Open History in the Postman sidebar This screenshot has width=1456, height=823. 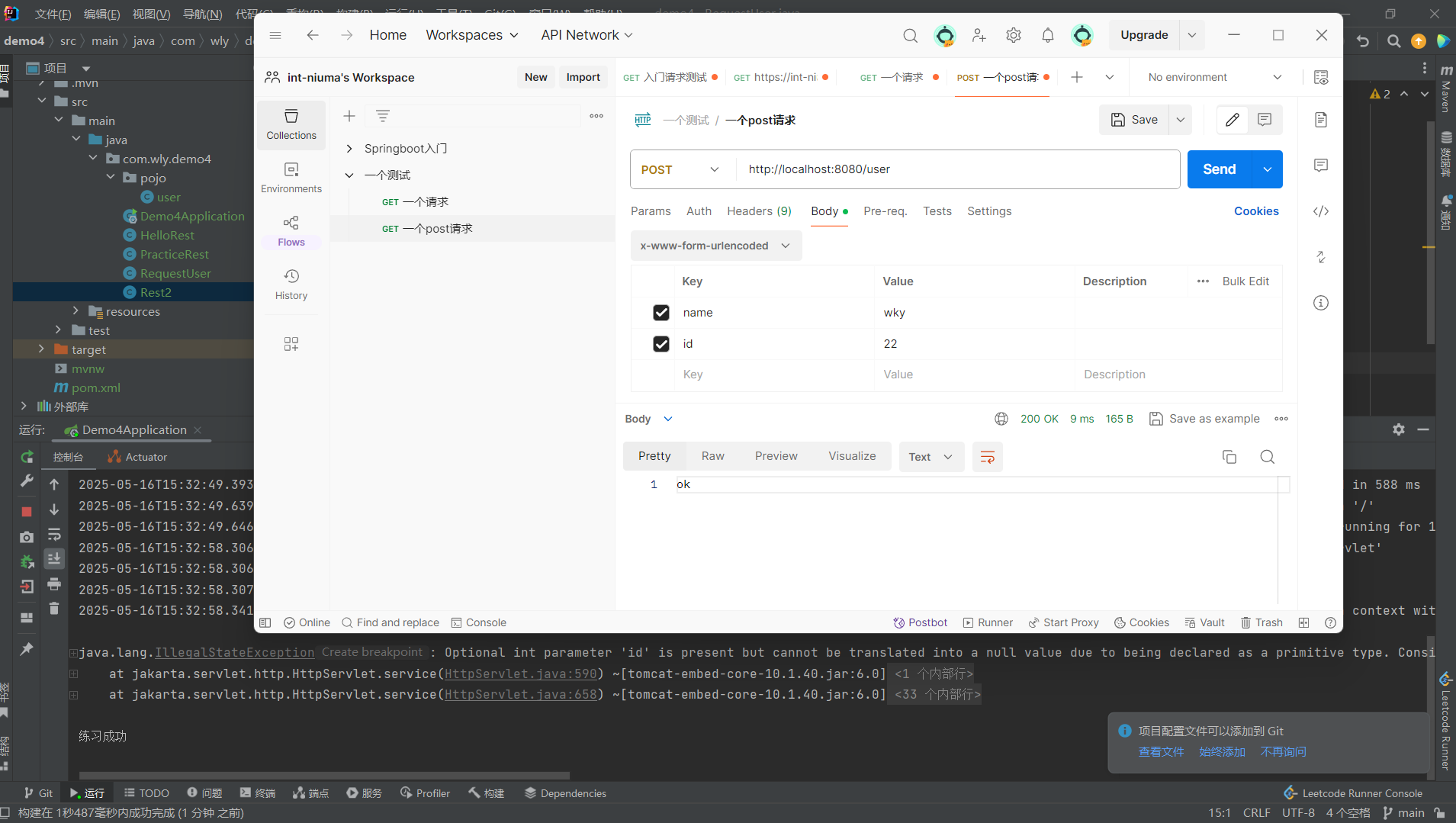pos(291,285)
